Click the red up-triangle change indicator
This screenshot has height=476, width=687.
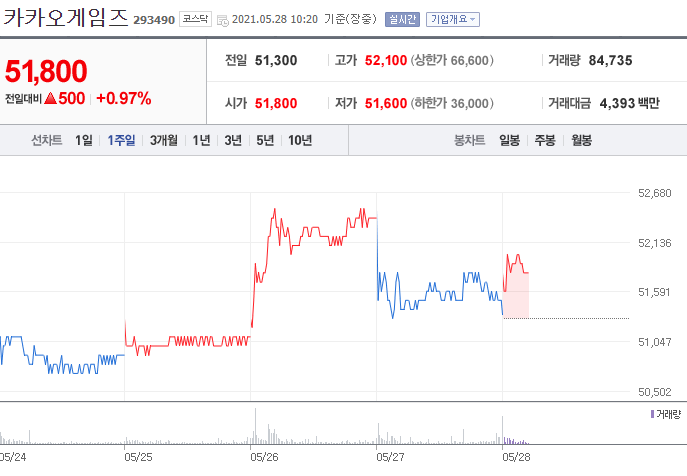(50, 98)
